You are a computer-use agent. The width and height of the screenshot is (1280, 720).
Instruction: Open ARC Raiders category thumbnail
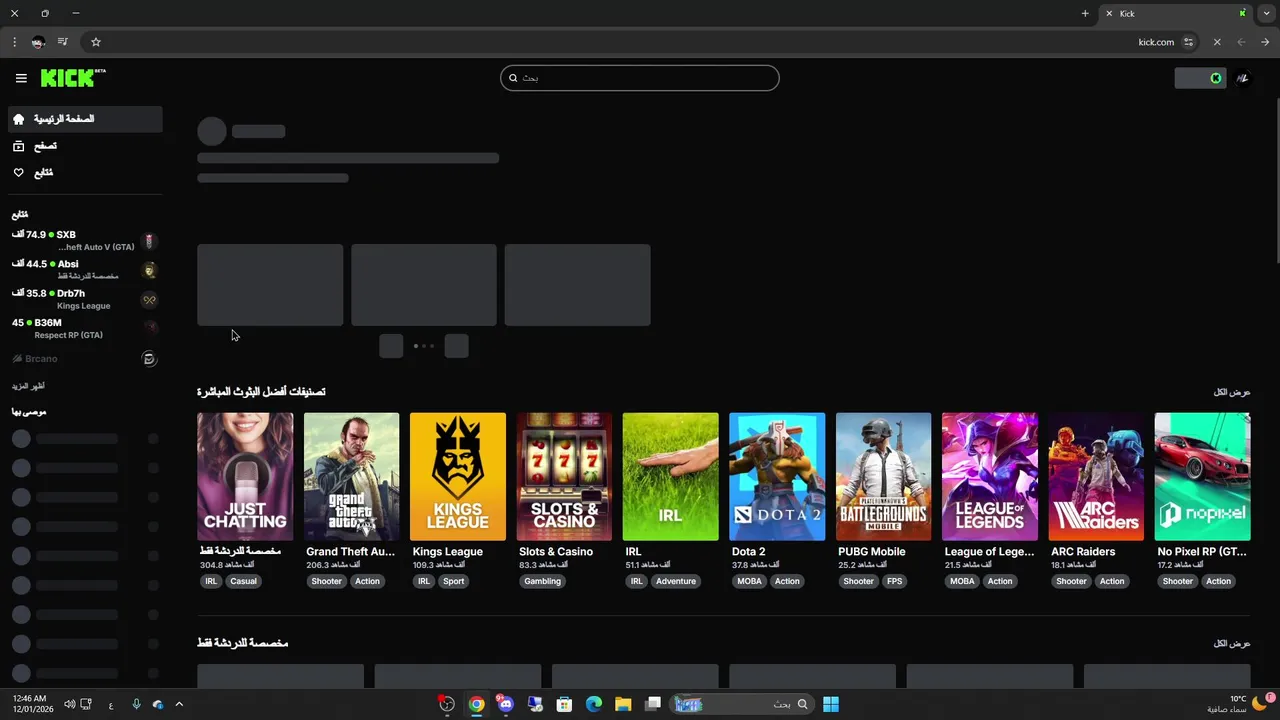[1096, 476]
